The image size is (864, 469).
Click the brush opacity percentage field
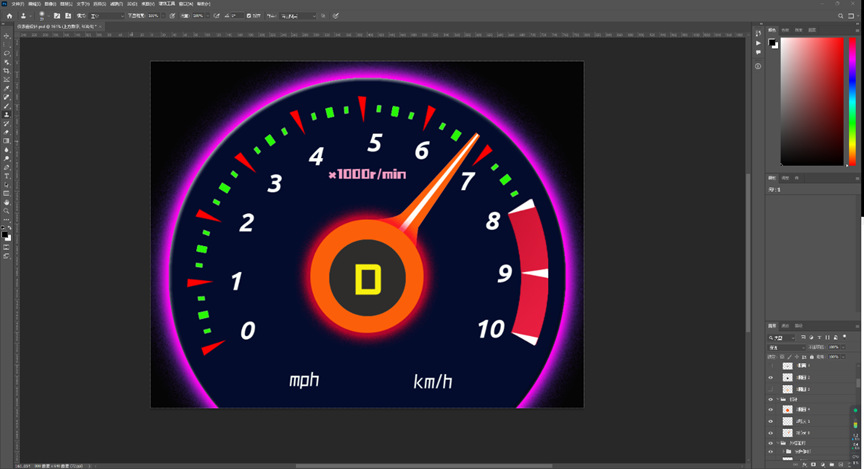[153, 16]
